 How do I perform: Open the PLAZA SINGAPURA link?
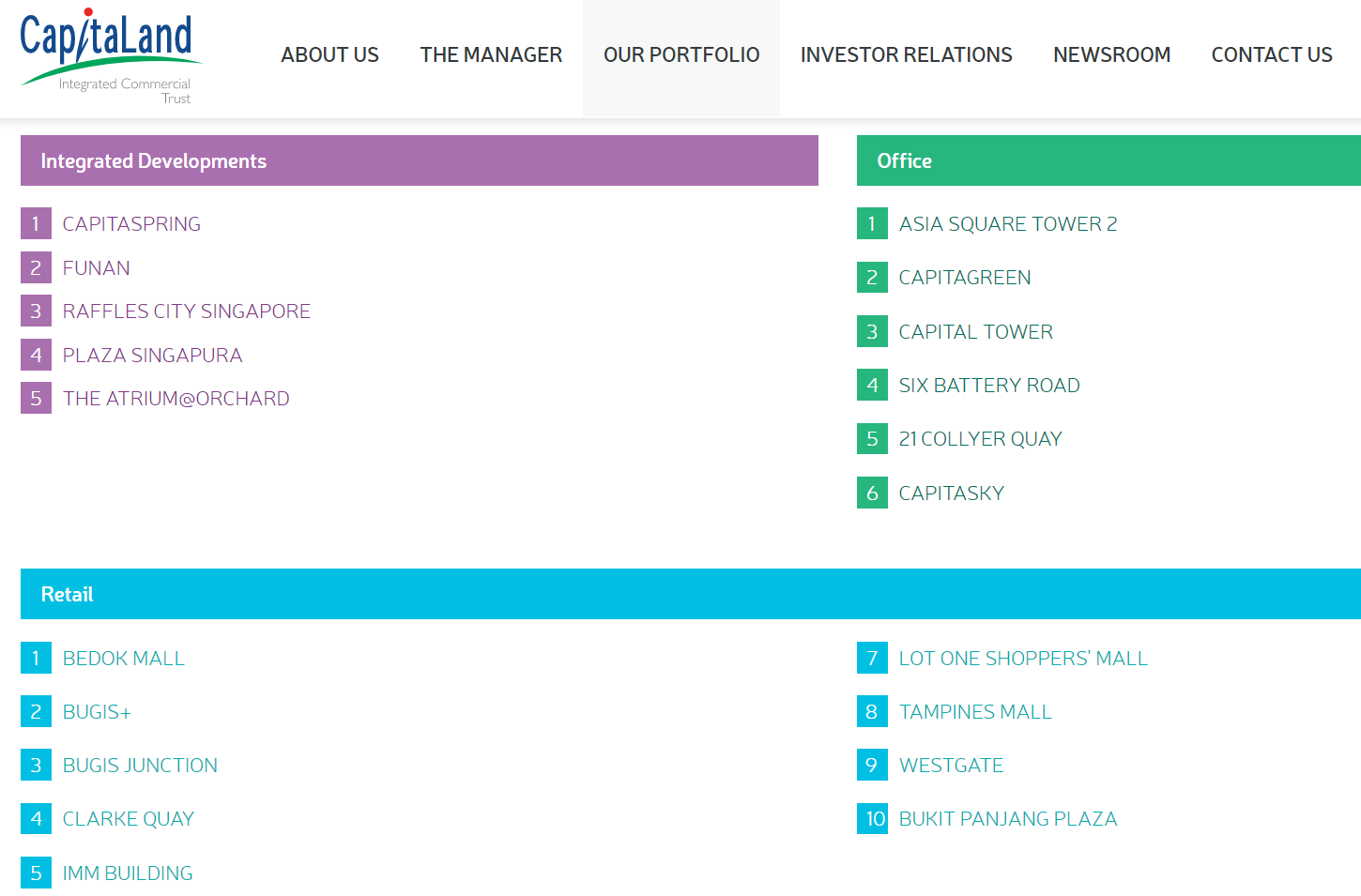point(153,356)
